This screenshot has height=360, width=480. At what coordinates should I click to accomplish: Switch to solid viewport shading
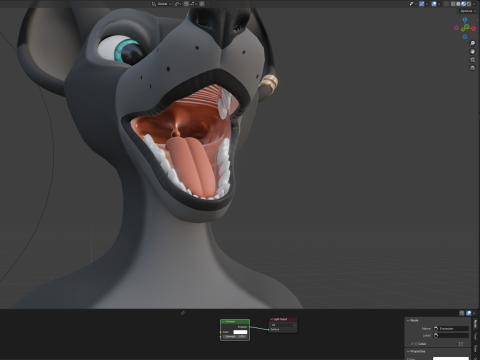tap(458, 4)
